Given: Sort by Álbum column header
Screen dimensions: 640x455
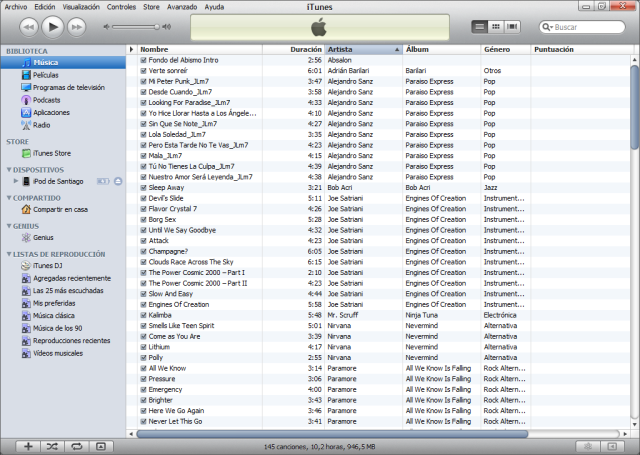Looking at the screenshot, I should click(442, 49).
